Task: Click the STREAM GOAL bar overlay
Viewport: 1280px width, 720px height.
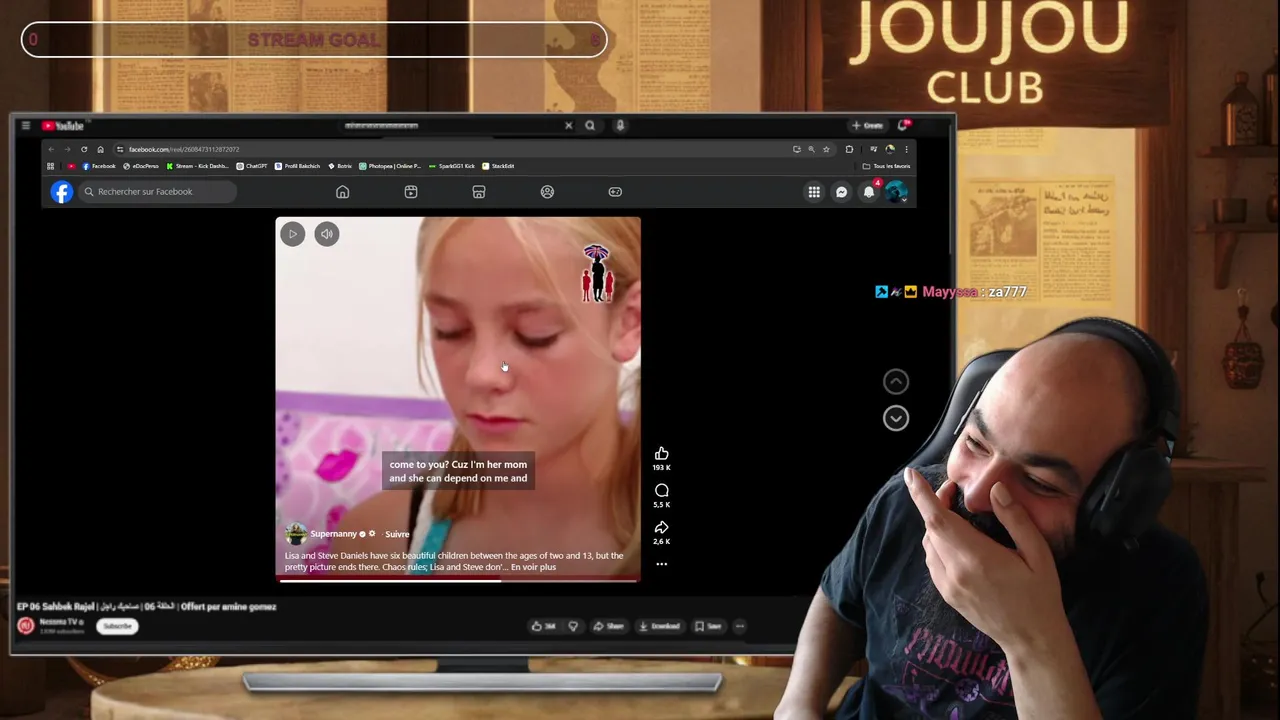Action: point(314,40)
